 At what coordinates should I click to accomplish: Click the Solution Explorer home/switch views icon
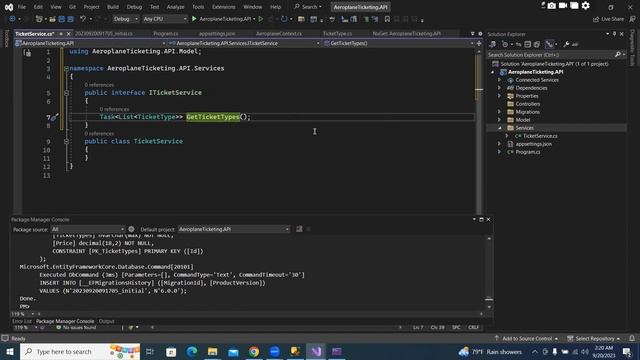(493, 44)
